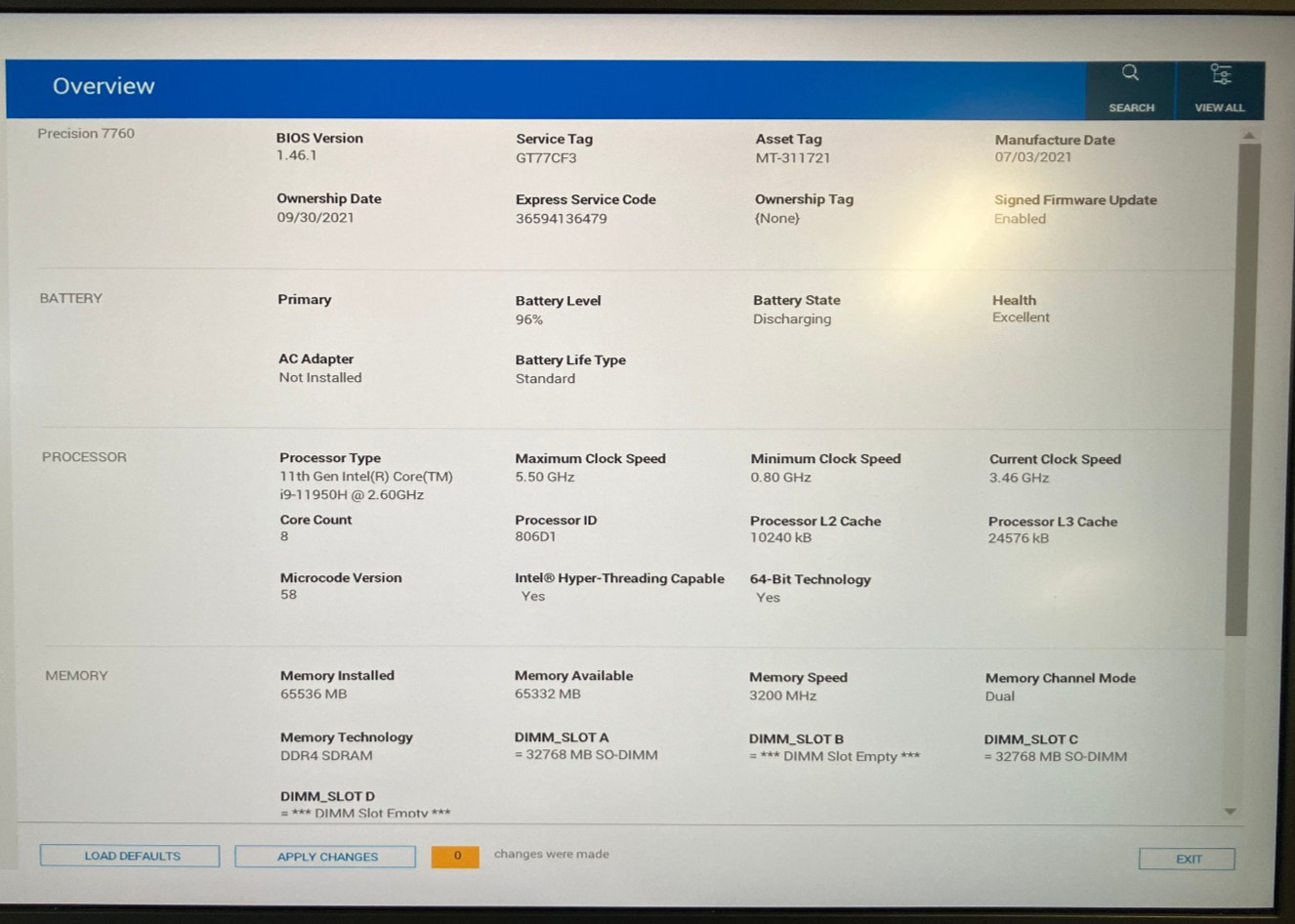This screenshot has height=924, width=1295.
Task: Click AC Adapter value Not Installed
Action: [320, 377]
